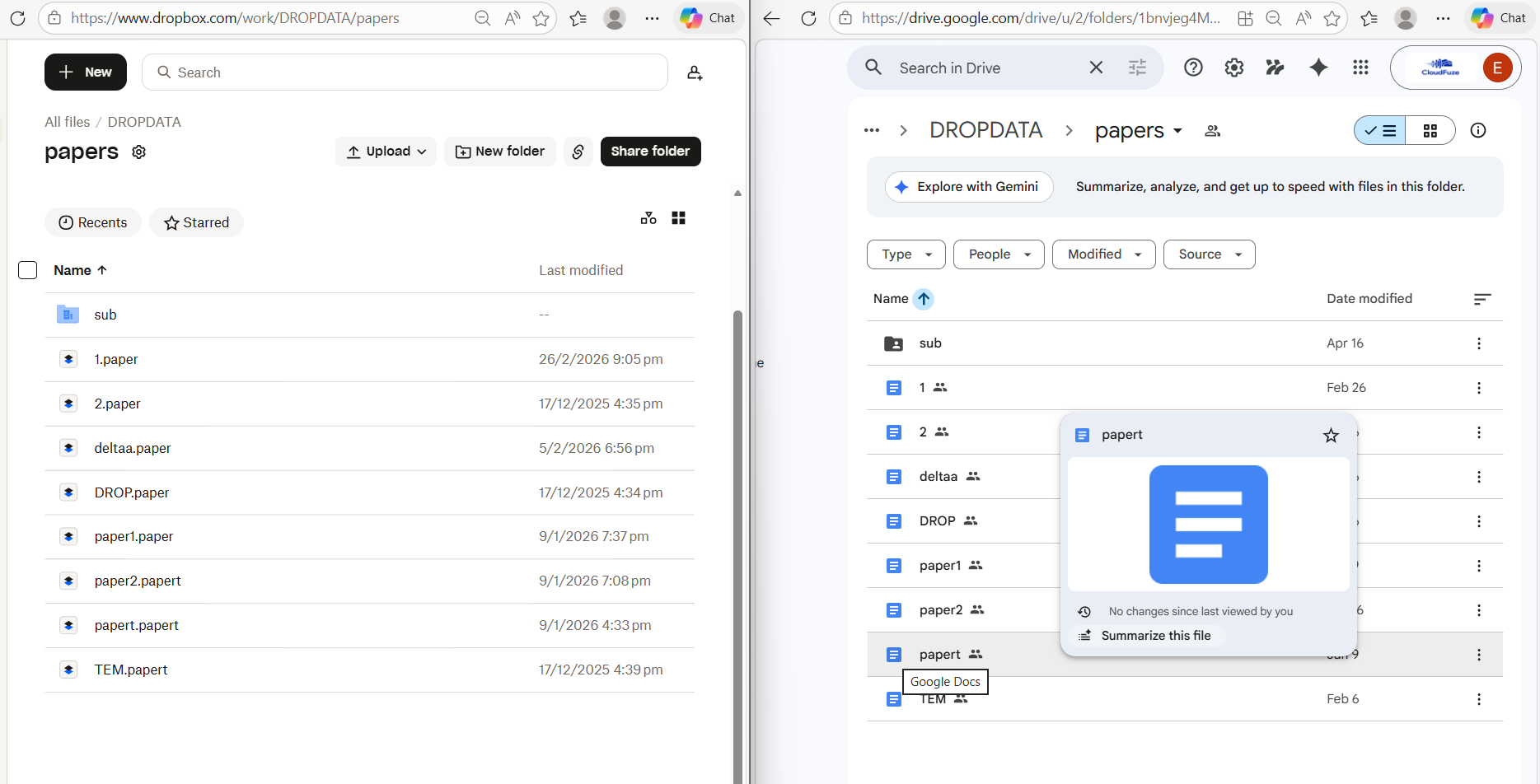Open 1.paper file in Dropbox
The image size is (1540, 784).
[116, 359]
